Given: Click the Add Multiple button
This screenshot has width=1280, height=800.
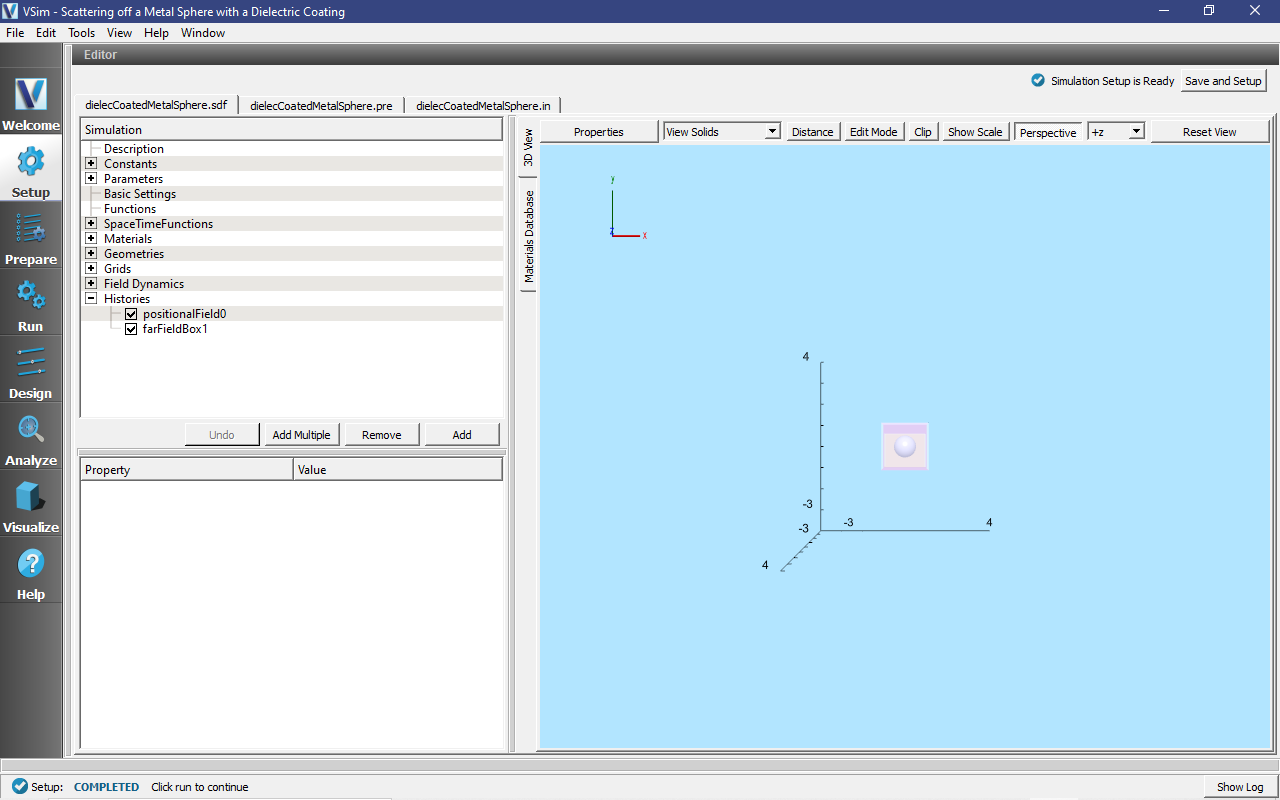Looking at the screenshot, I should pos(301,435).
